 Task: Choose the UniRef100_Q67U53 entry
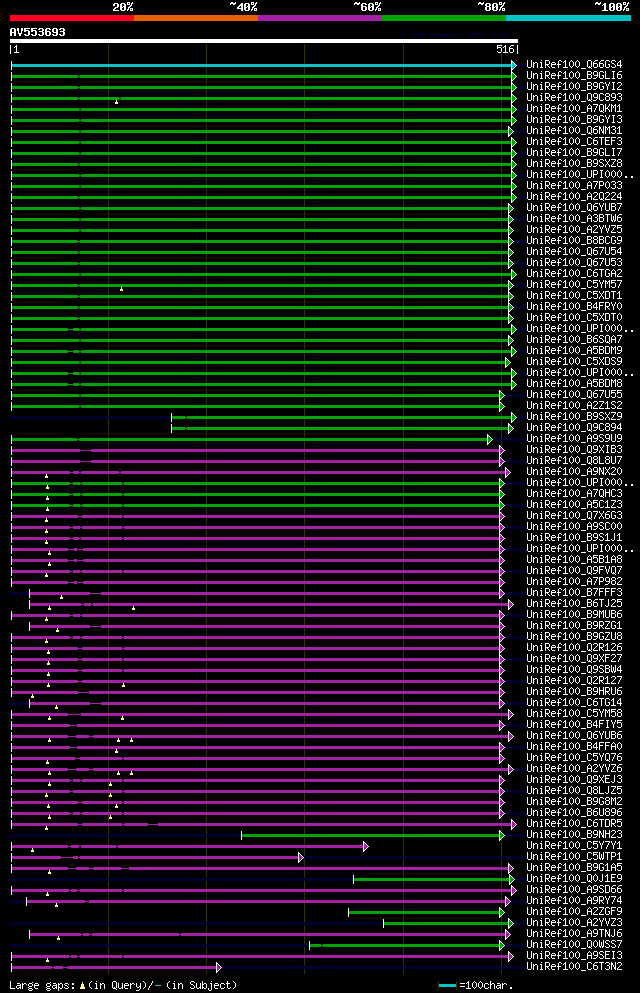(574, 262)
